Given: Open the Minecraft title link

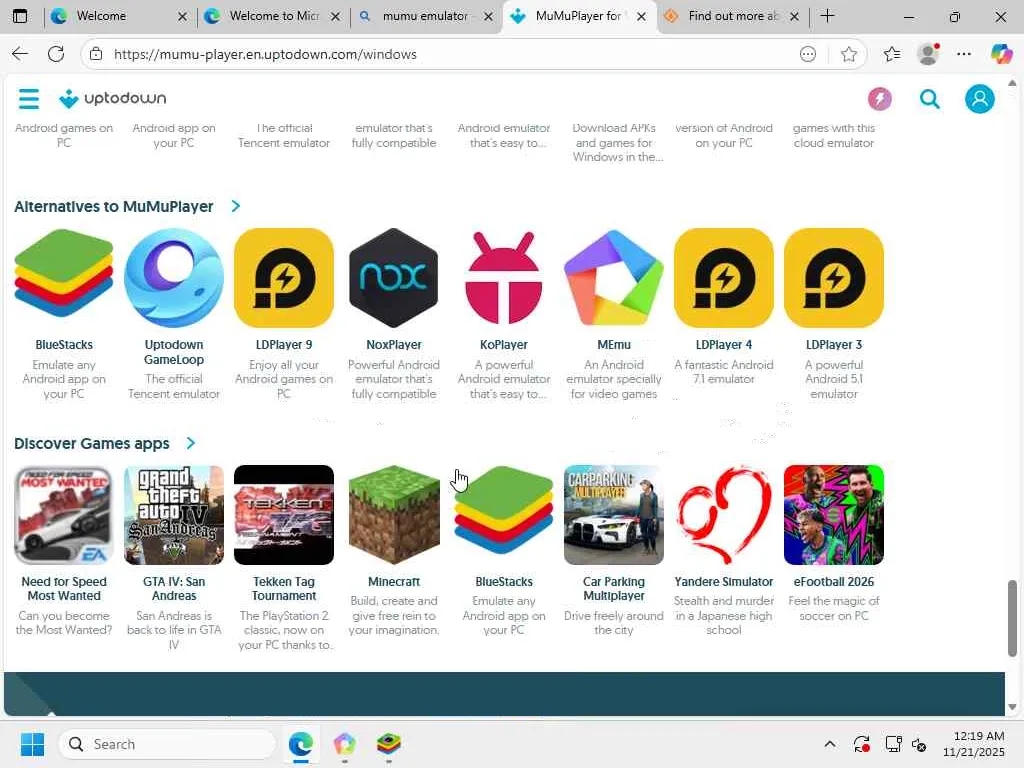Looking at the screenshot, I should 394,581.
